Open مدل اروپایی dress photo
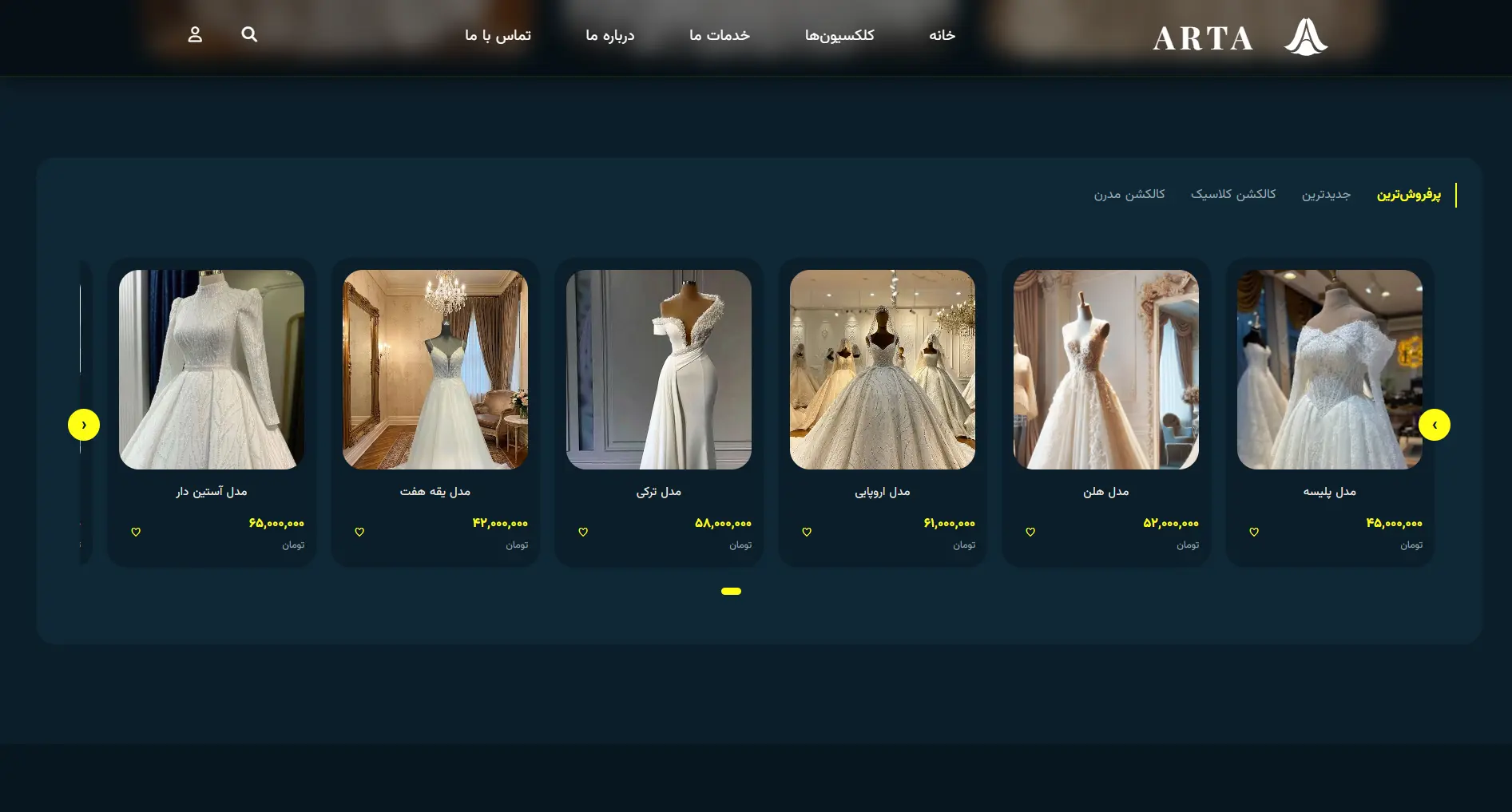 point(883,370)
